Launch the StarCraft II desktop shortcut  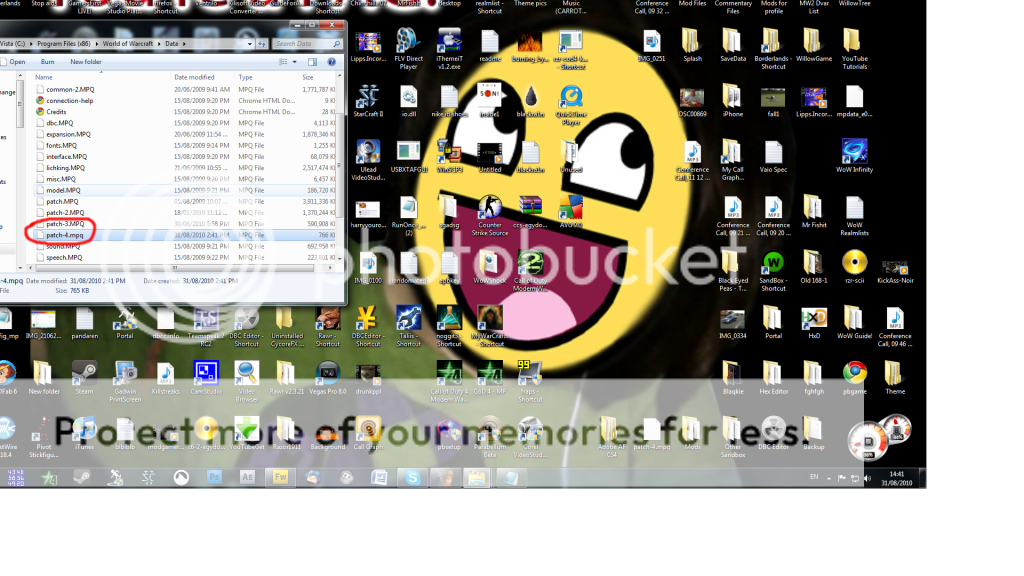tap(368, 101)
